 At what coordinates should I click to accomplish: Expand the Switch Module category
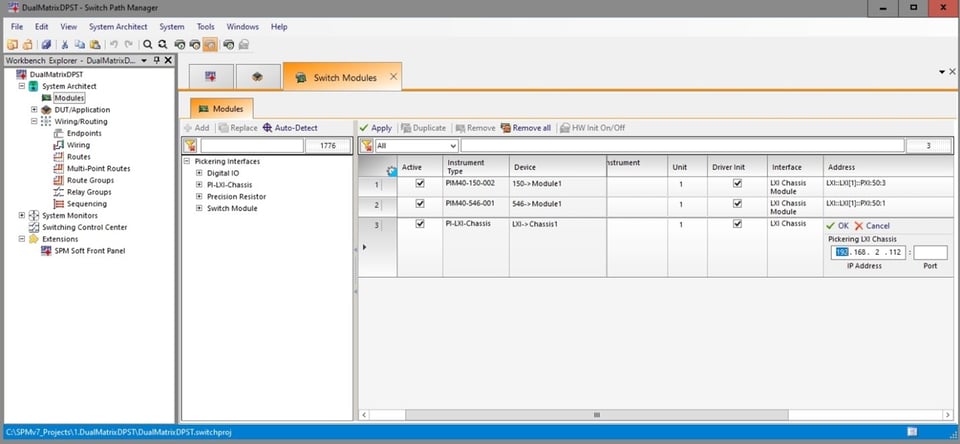(x=199, y=208)
